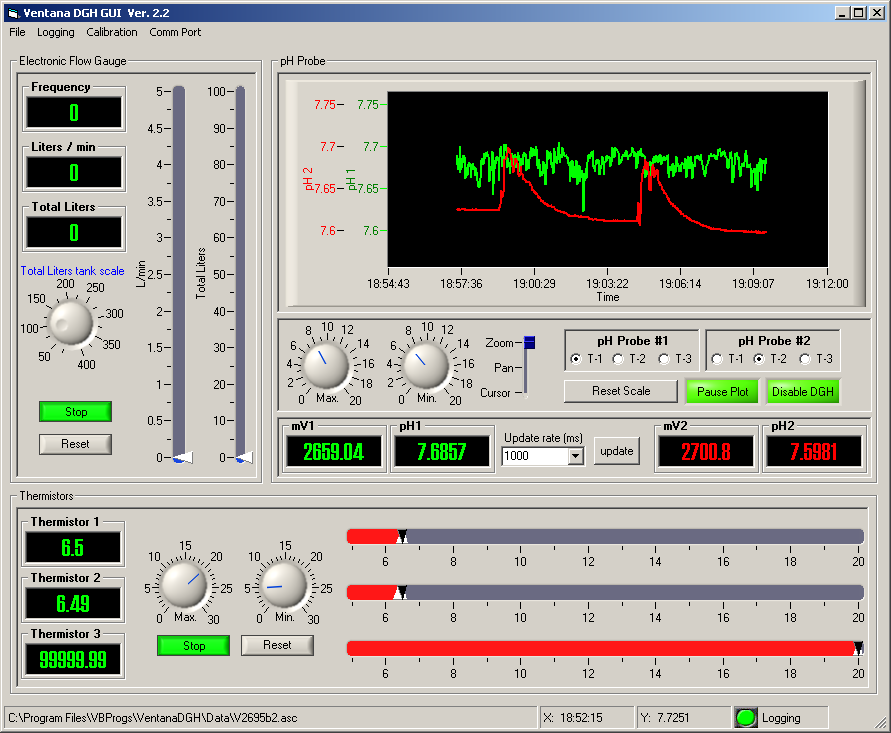
Task: Click the pH2 value 7.5981
Action: click(x=814, y=452)
